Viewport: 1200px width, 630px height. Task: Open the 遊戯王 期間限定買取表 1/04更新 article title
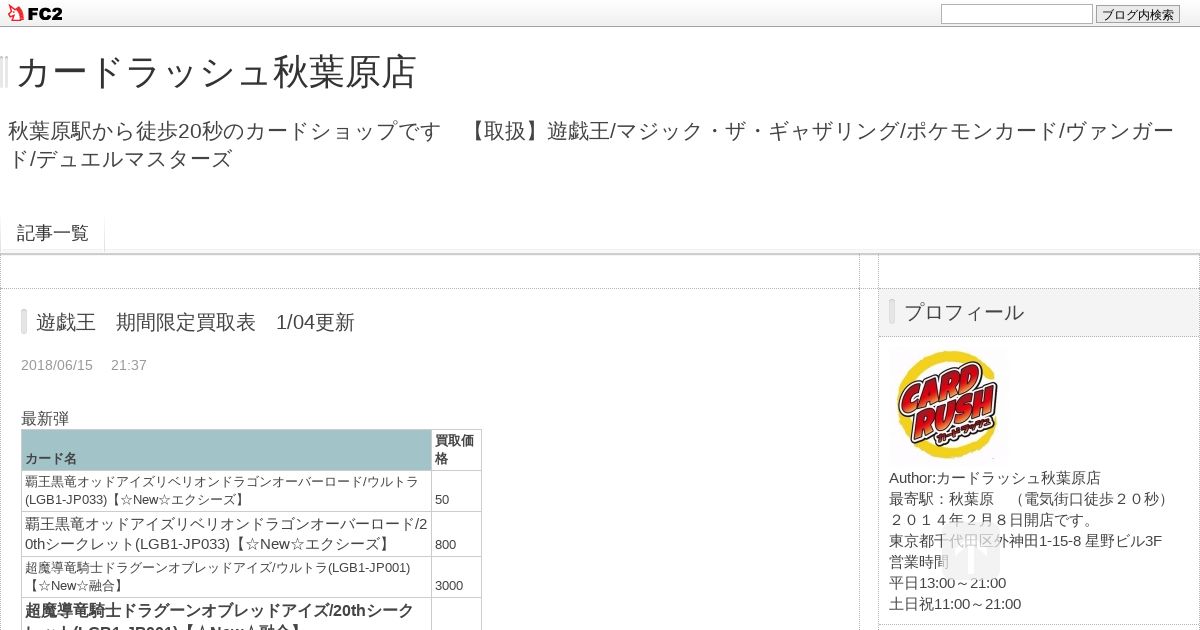195,322
